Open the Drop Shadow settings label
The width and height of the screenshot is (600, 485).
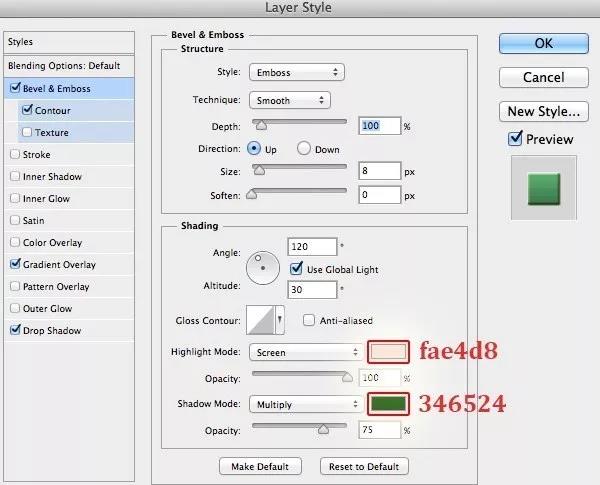(52, 330)
